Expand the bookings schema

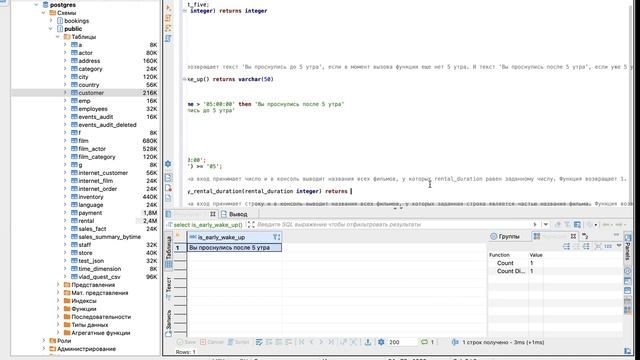tap(51, 21)
